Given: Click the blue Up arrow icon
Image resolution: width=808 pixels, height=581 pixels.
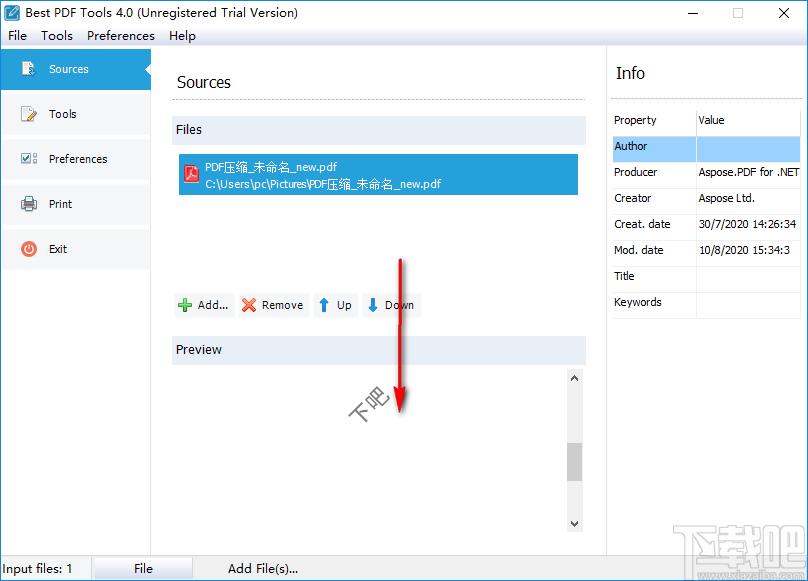Looking at the screenshot, I should pos(324,305).
